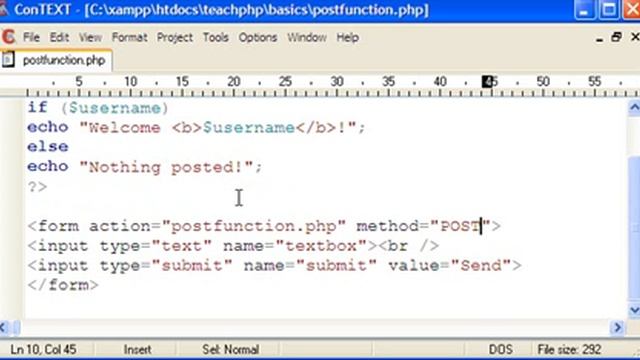Open the Project menu
The image size is (640, 360).
click(x=175, y=38)
